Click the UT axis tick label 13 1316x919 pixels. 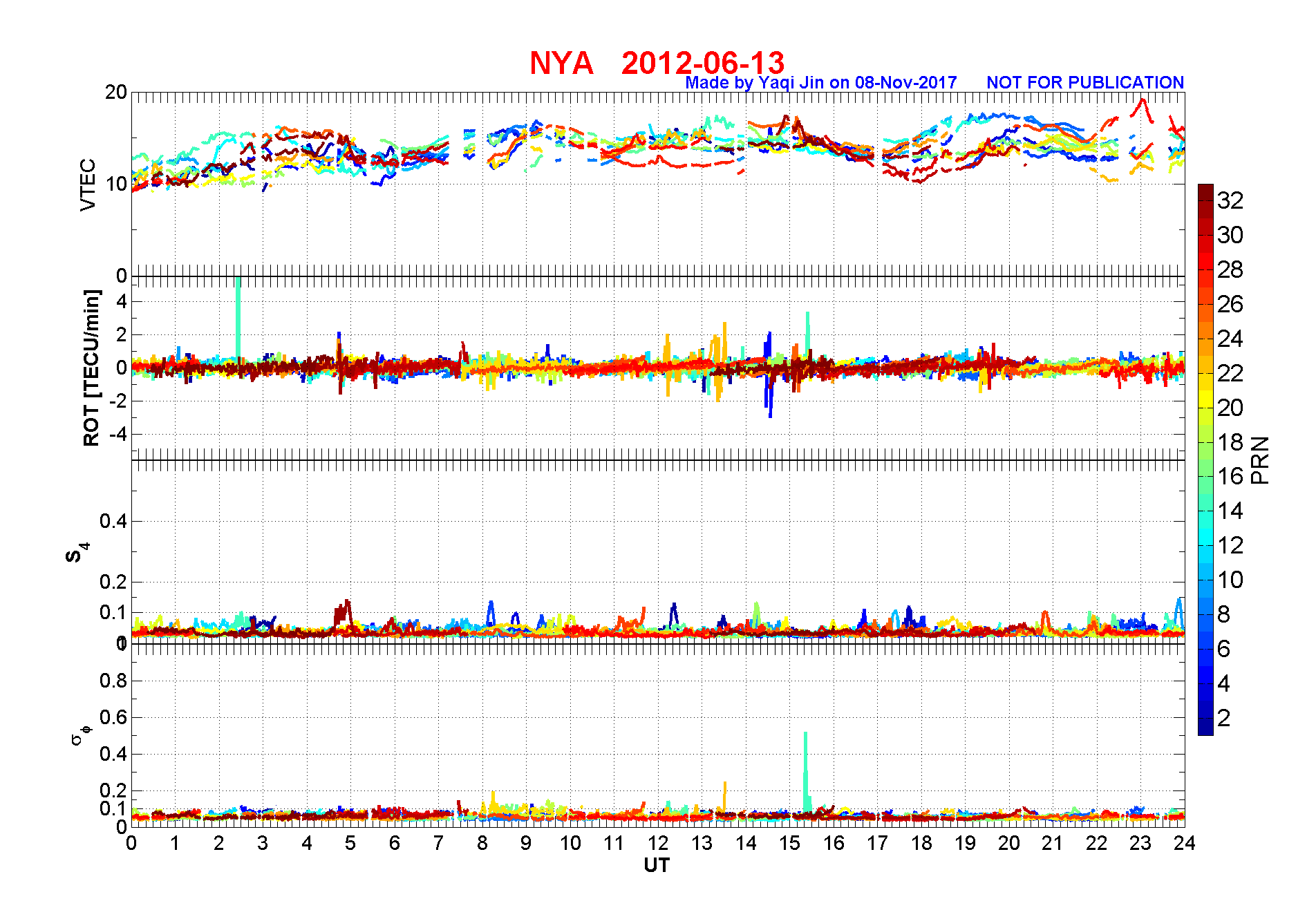[x=702, y=843]
